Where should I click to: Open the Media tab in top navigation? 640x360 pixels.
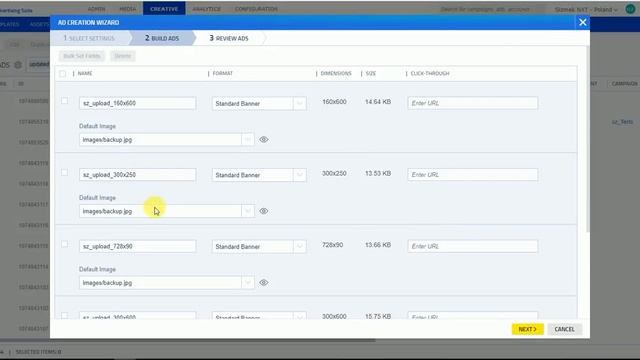(128, 9)
